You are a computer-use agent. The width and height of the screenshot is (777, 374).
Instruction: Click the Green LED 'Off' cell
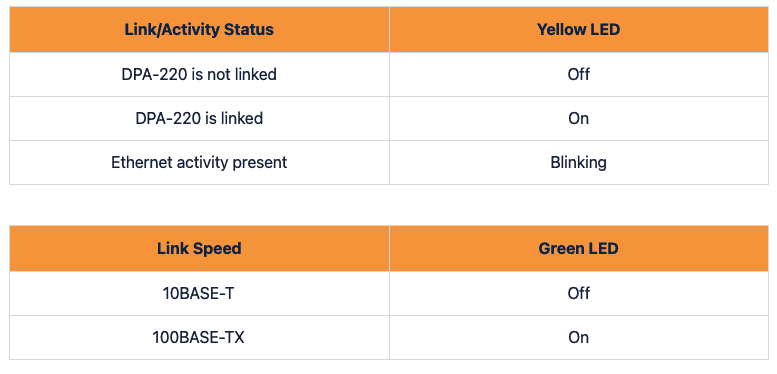(579, 293)
